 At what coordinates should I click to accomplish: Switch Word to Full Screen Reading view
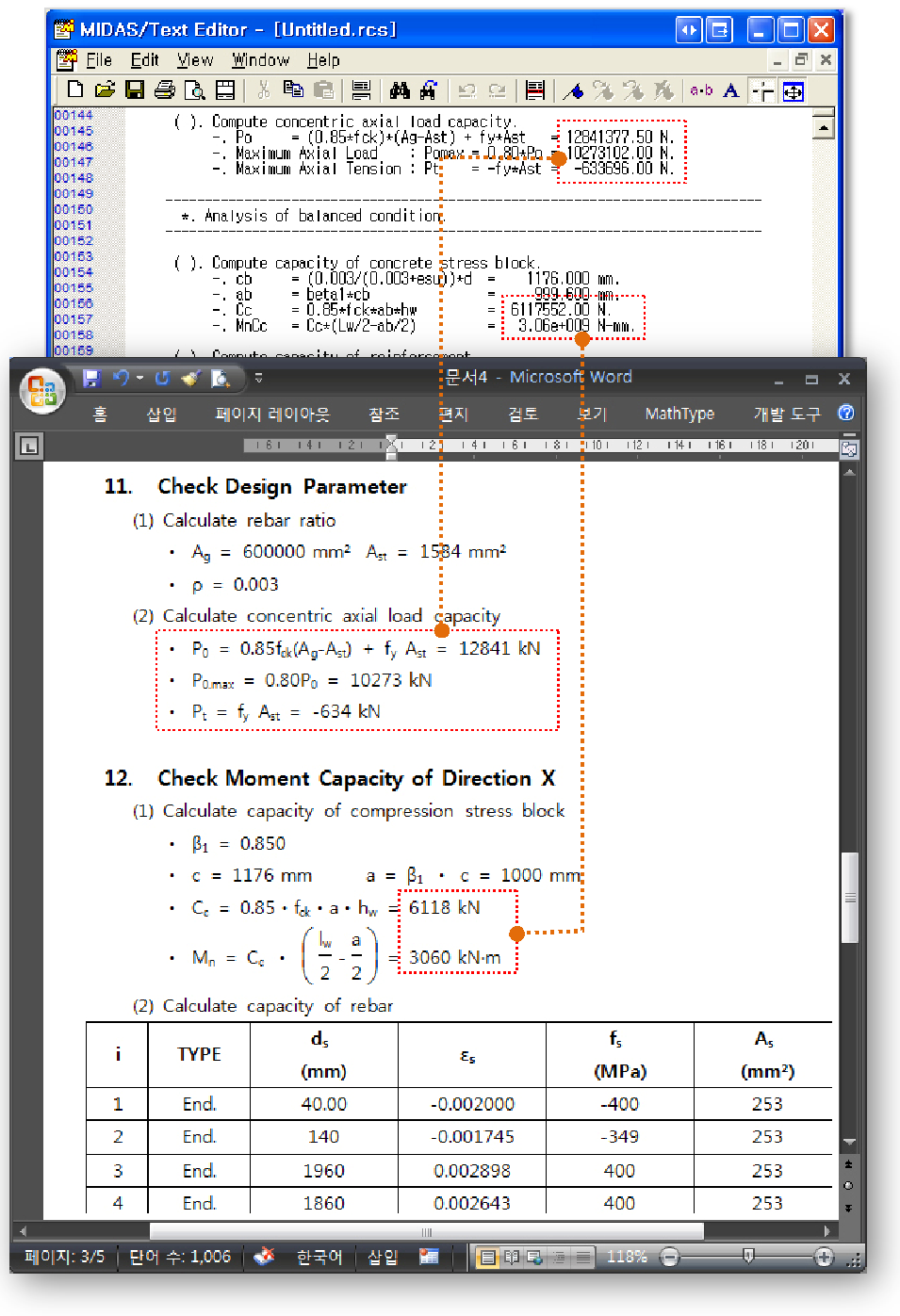512,1257
